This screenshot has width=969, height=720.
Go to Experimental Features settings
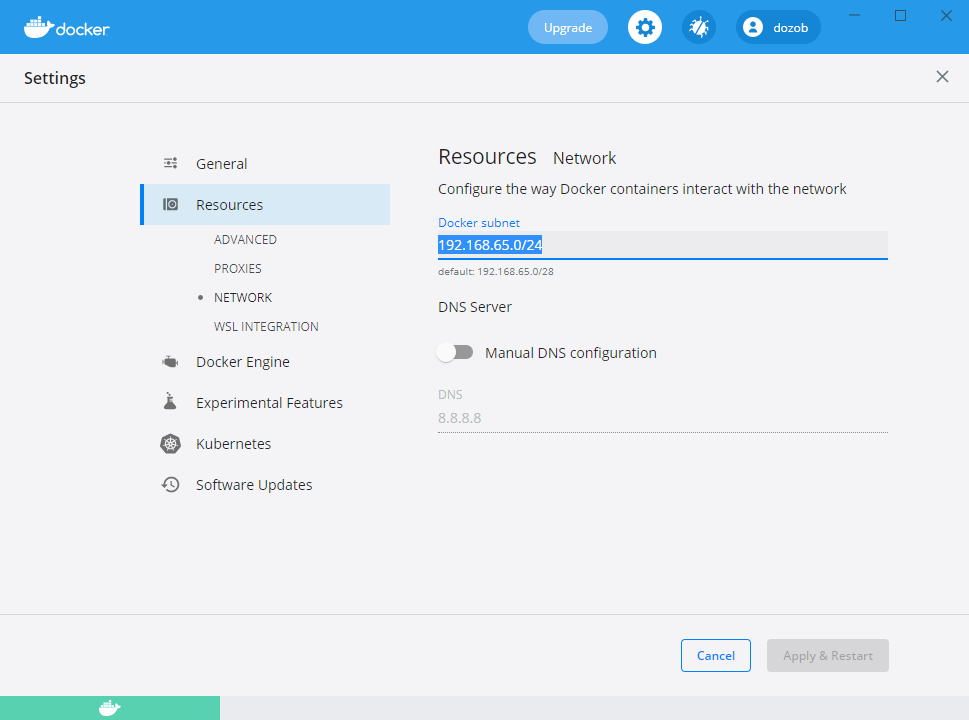[x=266, y=402]
